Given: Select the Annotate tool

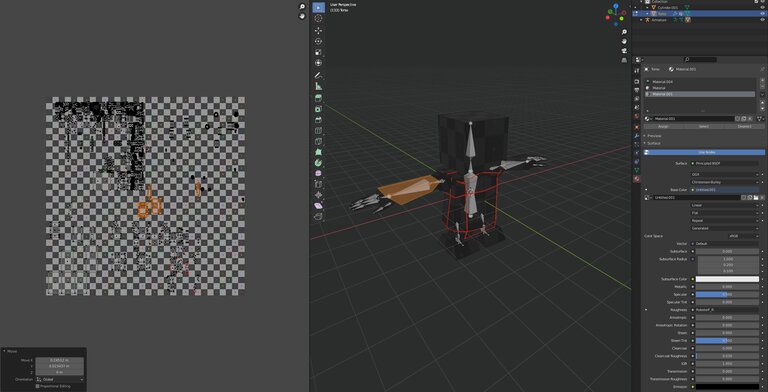Looking at the screenshot, I should pos(318,76).
